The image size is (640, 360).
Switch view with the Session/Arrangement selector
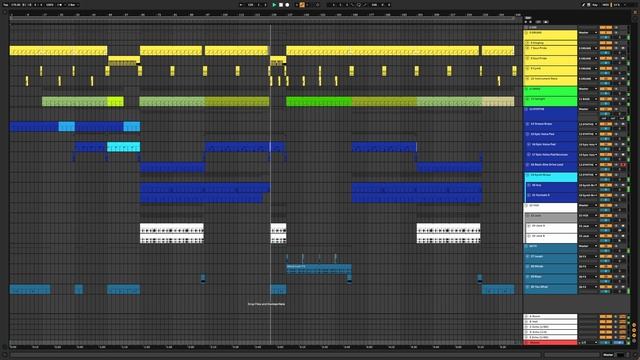[x=635, y=12]
